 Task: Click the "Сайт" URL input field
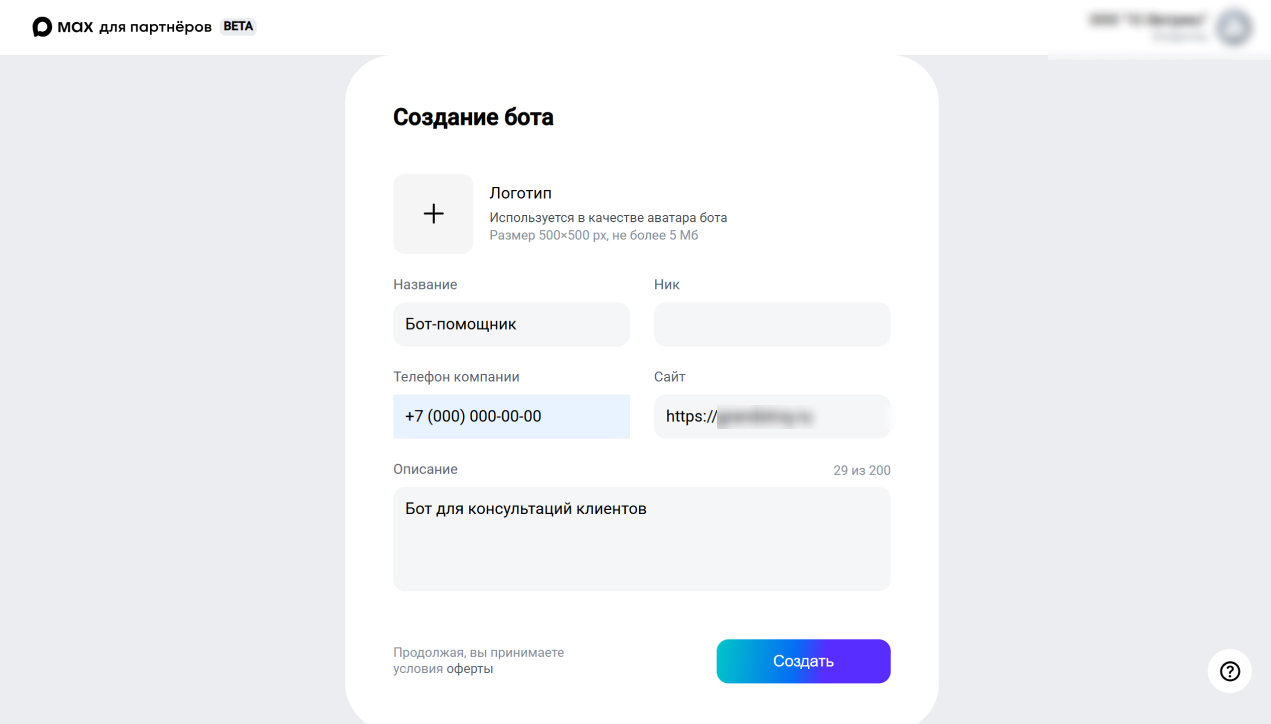[x=772, y=416]
